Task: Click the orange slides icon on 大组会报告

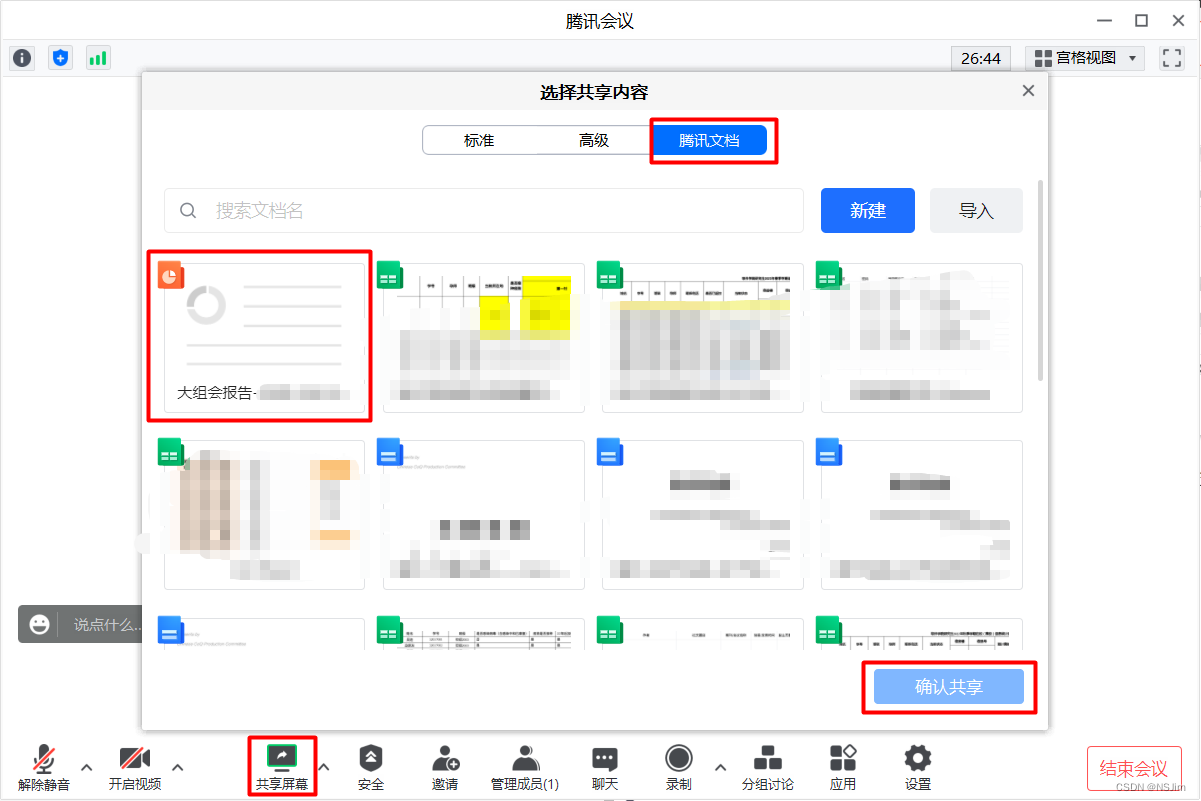Action: click(x=171, y=275)
